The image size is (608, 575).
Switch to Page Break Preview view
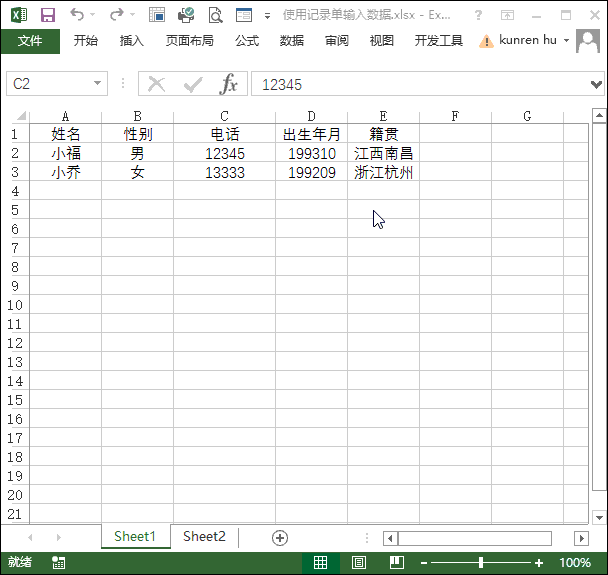pyautogui.click(x=396, y=563)
